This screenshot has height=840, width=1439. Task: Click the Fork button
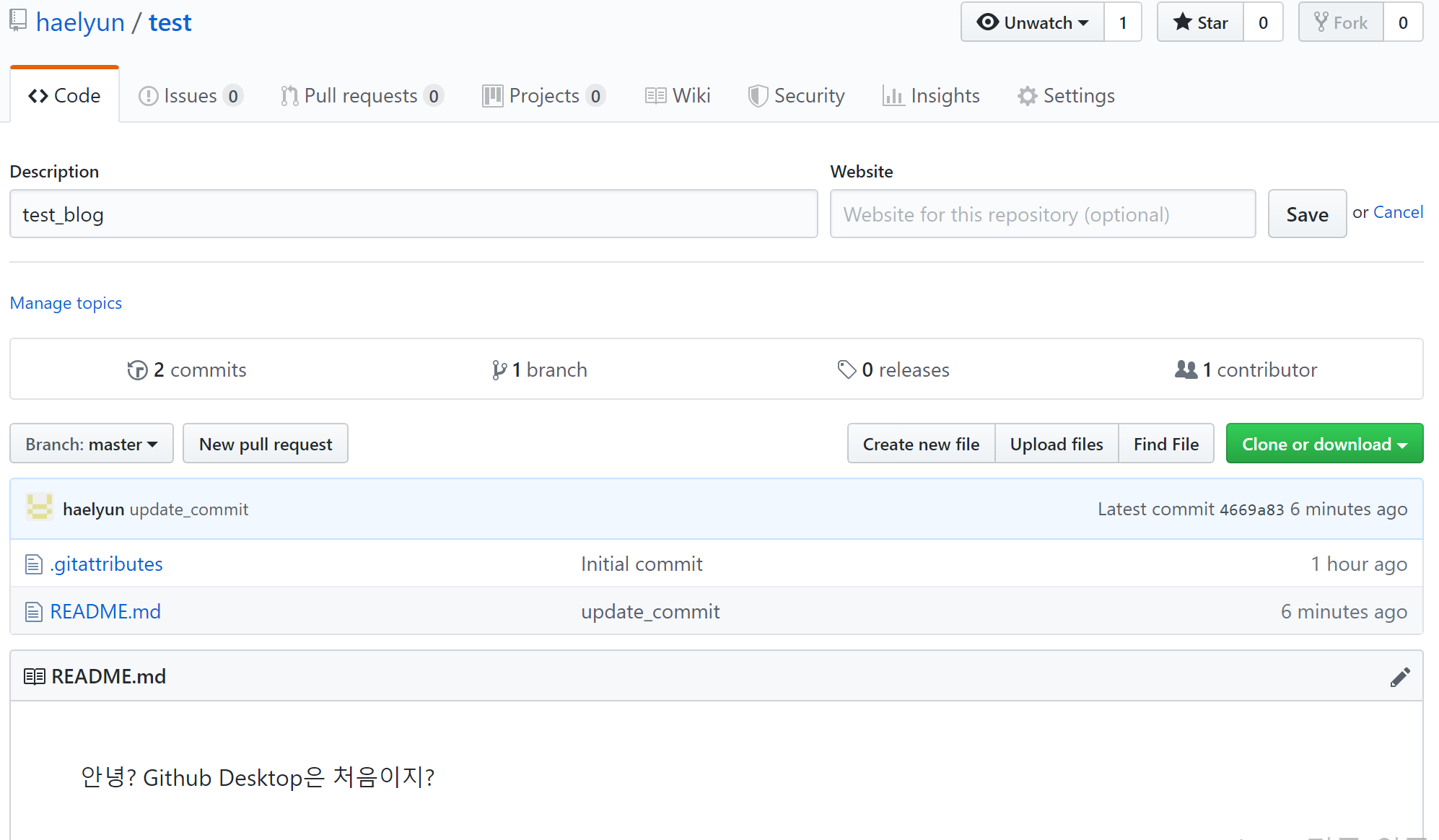click(1341, 22)
